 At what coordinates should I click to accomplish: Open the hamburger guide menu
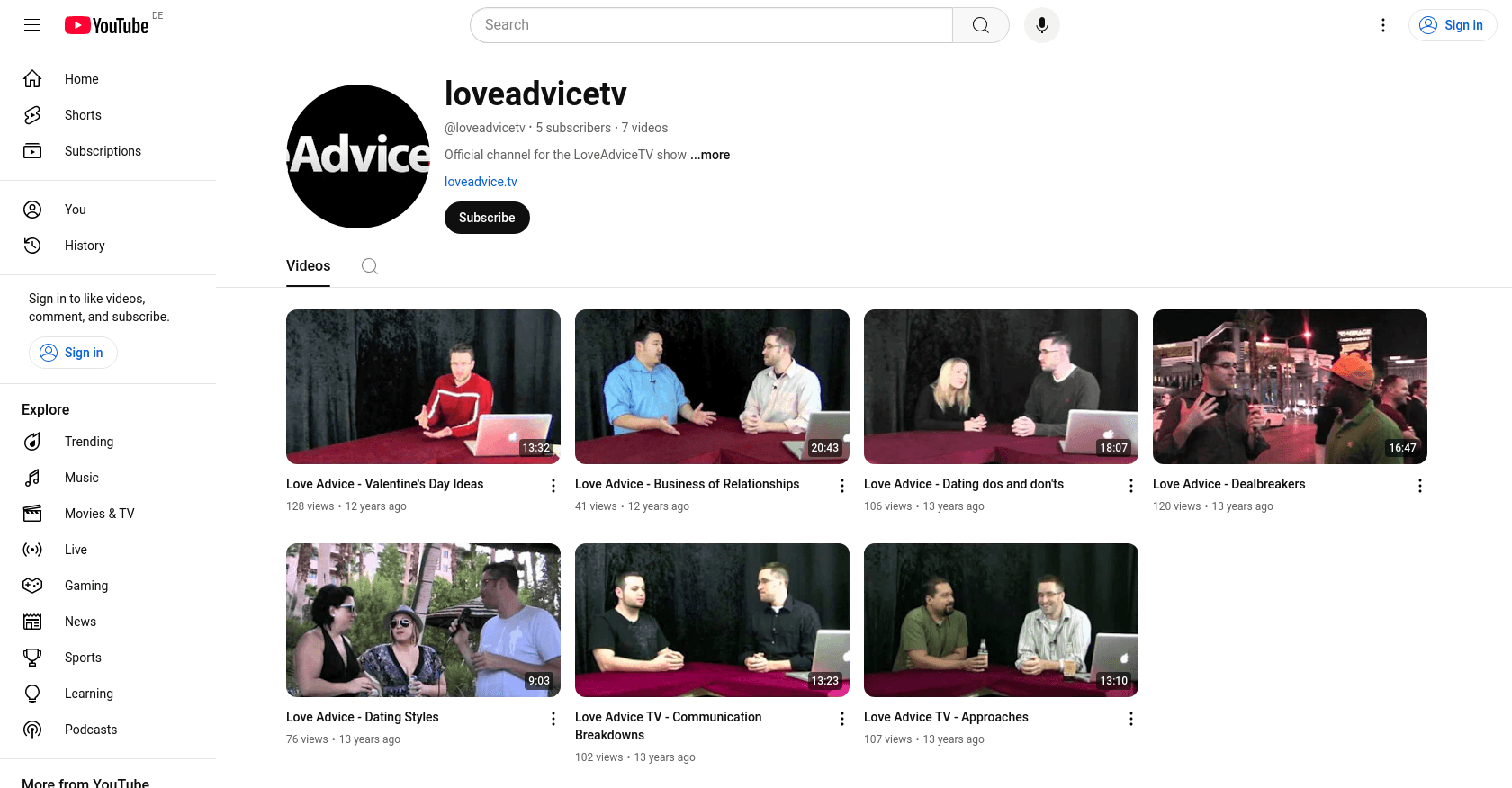click(x=32, y=25)
